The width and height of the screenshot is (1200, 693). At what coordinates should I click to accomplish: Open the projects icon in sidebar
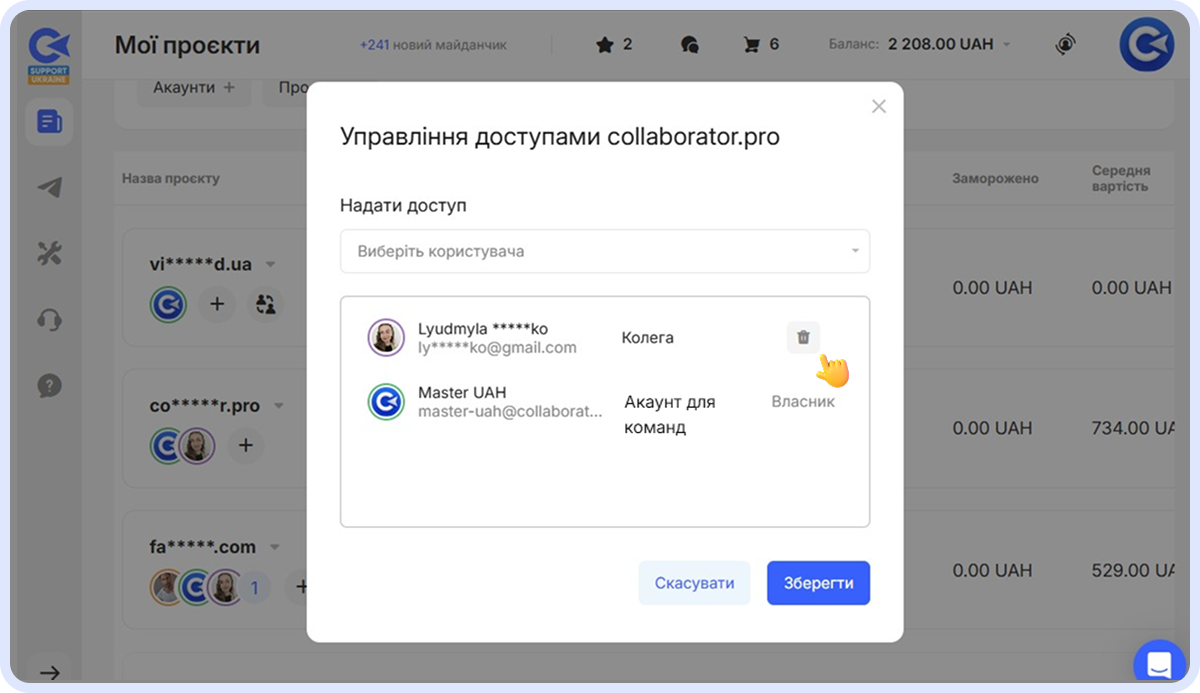click(49, 123)
